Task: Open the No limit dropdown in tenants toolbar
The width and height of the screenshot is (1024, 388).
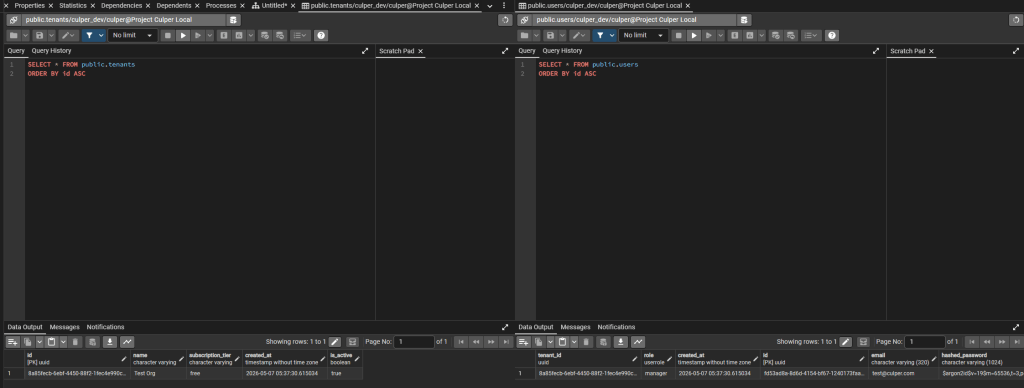Action: point(133,35)
